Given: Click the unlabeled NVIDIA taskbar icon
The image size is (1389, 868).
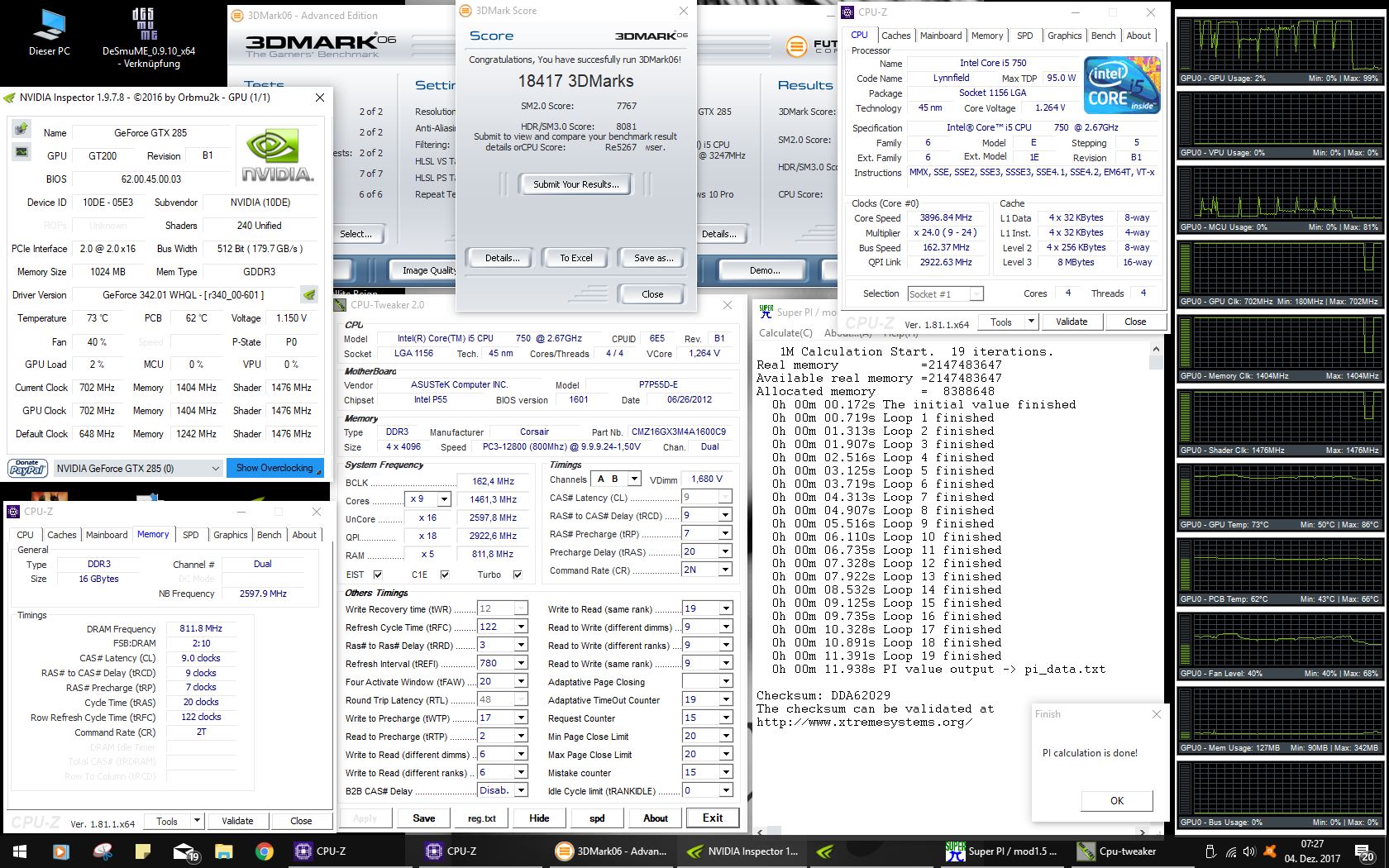Looking at the screenshot, I should 823,851.
